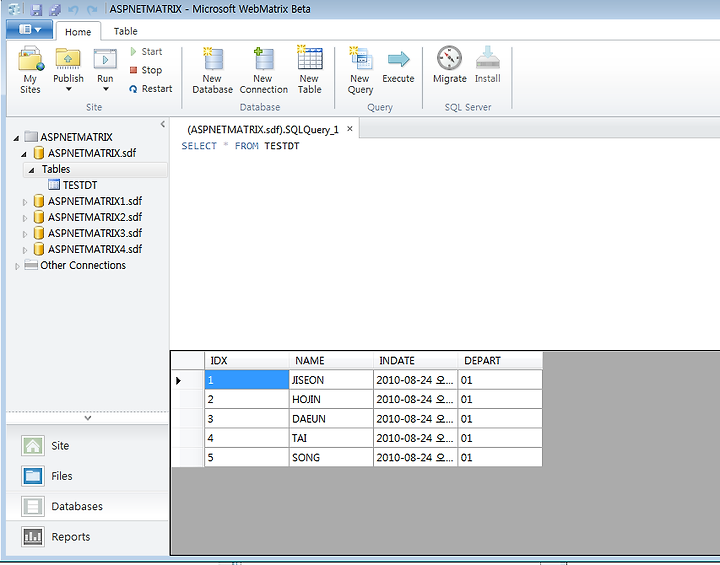The width and height of the screenshot is (720, 565).
Task: Click the Undo arrow in title bar
Action: click(x=73, y=9)
